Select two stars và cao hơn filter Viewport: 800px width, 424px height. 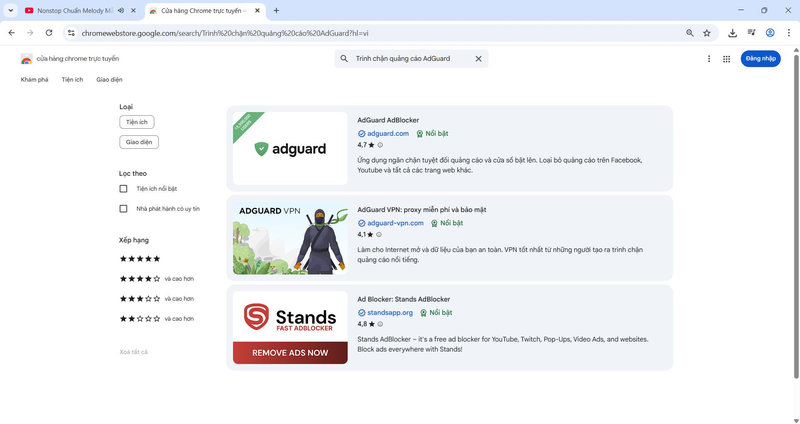[157, 318]
